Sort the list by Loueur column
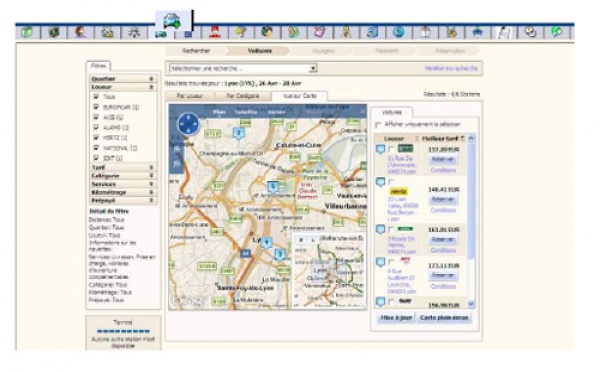600x372 pixels. tap(396, 138)
